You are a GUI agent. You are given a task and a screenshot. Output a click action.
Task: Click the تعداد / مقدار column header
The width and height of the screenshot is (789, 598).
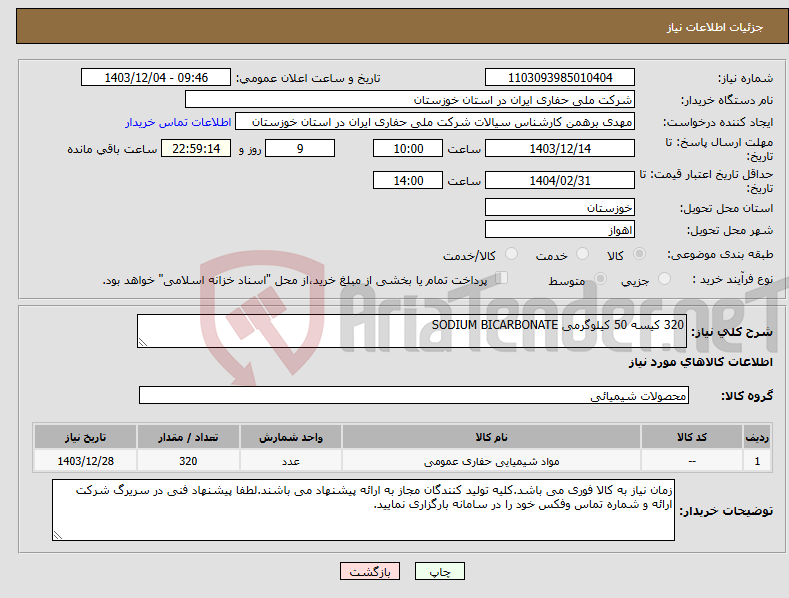[188, 437]
